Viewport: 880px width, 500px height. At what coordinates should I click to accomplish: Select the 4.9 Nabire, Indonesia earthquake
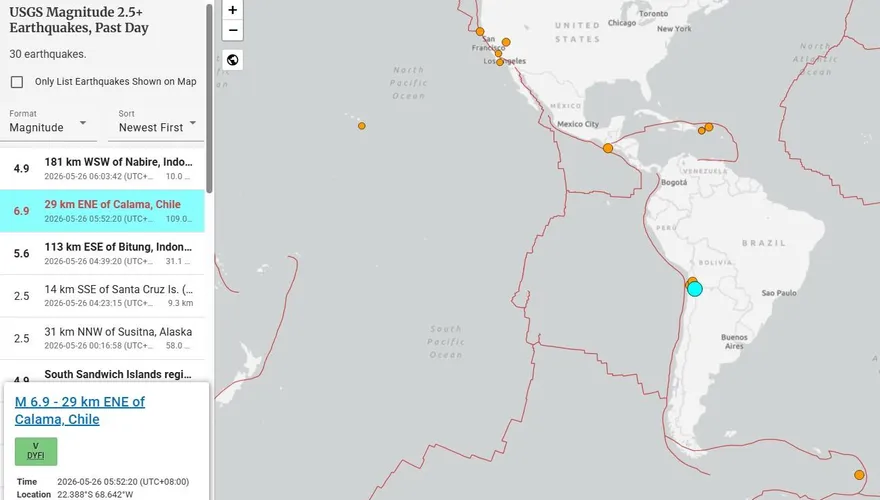(102, 168)
